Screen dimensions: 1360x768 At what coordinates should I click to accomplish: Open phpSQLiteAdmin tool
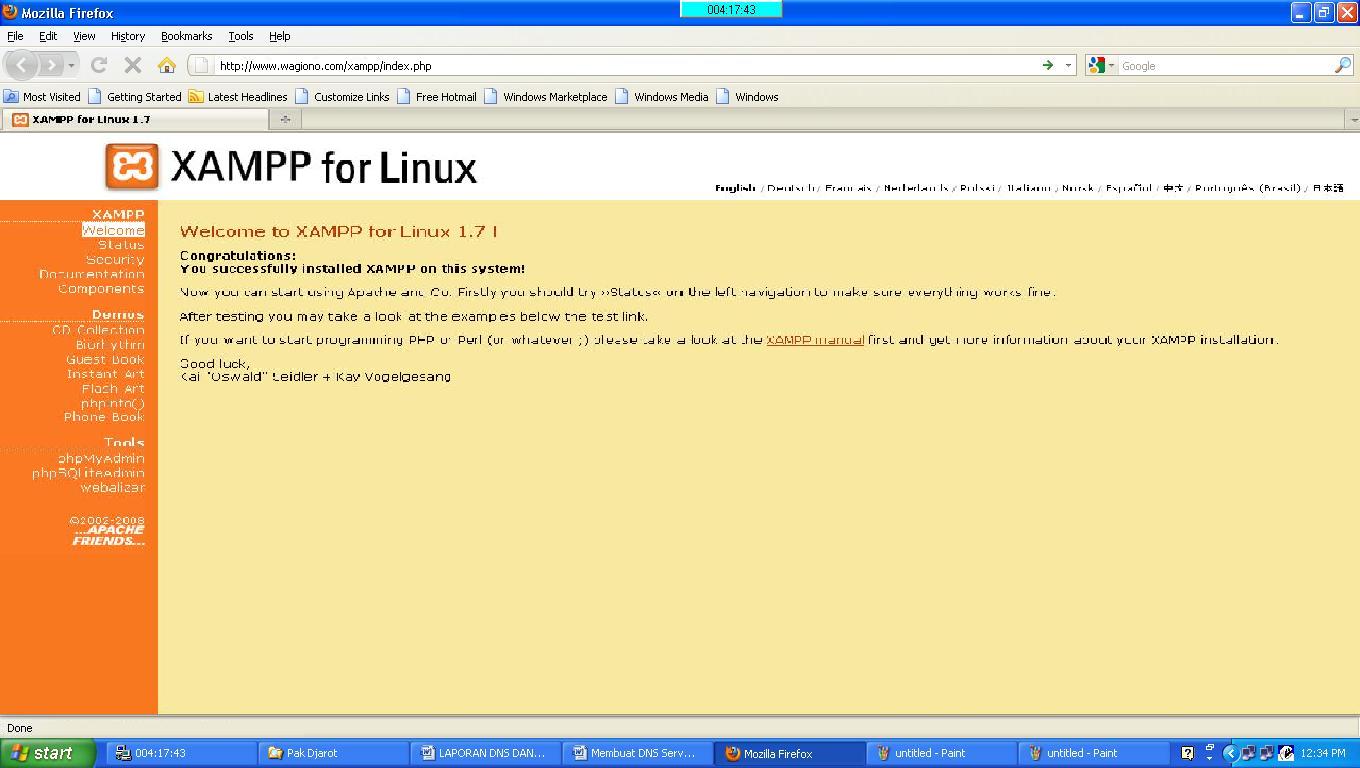click(x=88, y=473)
